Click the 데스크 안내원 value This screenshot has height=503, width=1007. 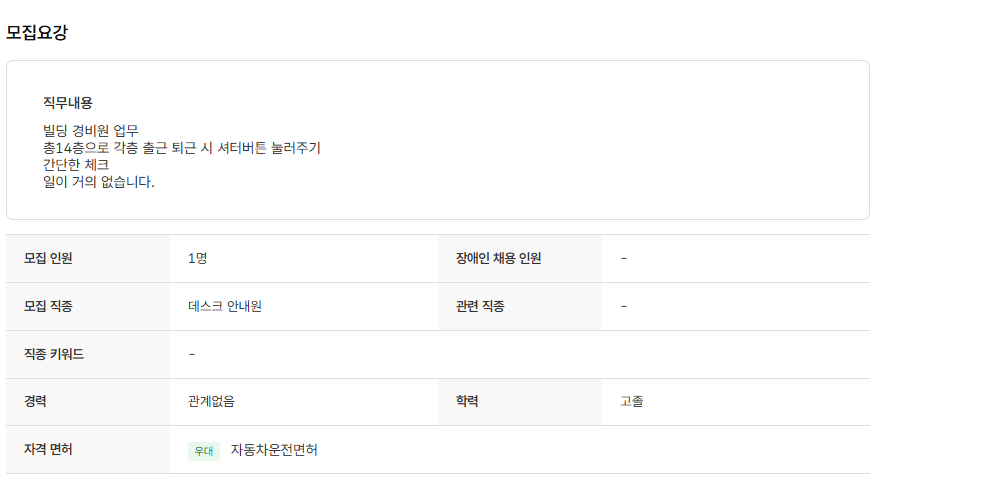click(225, 306)
